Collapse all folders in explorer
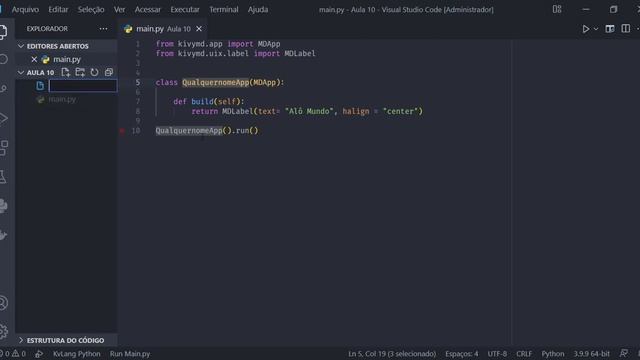 tap(109, 73)
